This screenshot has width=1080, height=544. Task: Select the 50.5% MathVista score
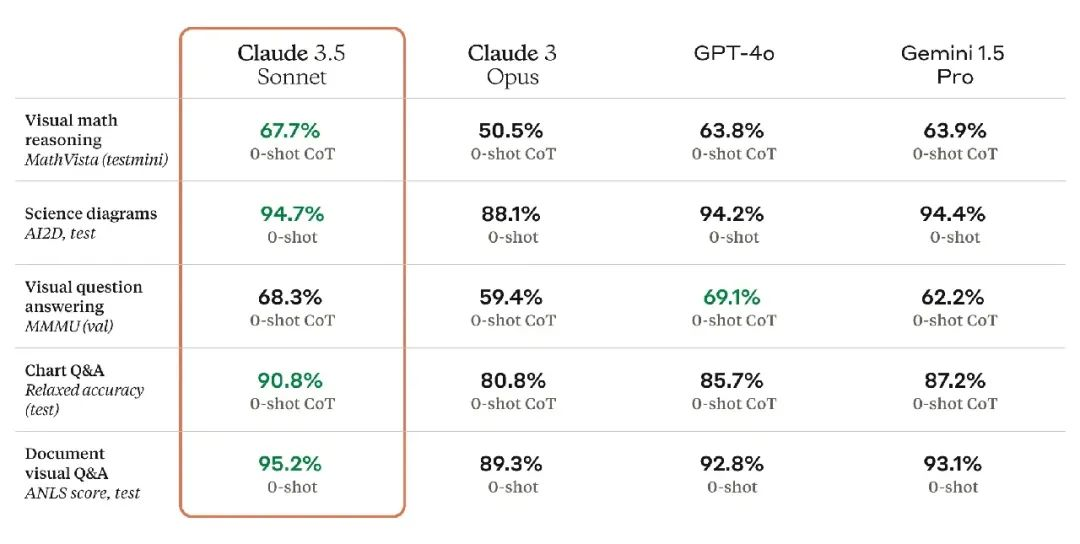coord(513,131)
